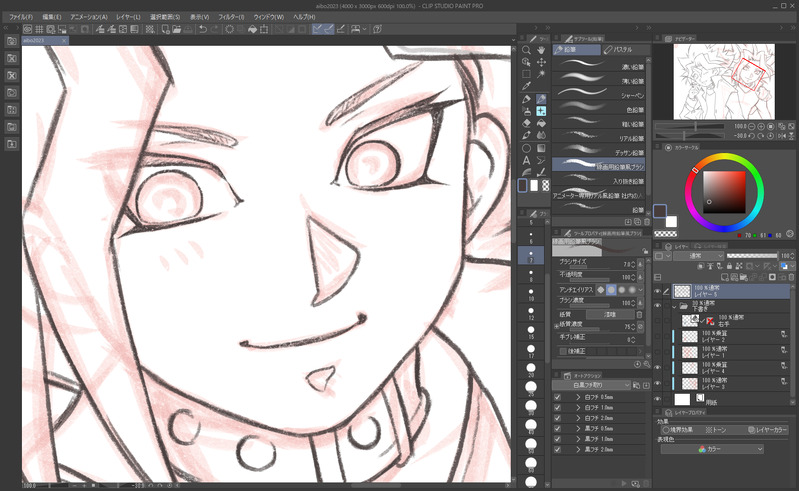Collapse the 下書き layer folder
Screen dimensions: 799x491
click(x=675, y=306)
